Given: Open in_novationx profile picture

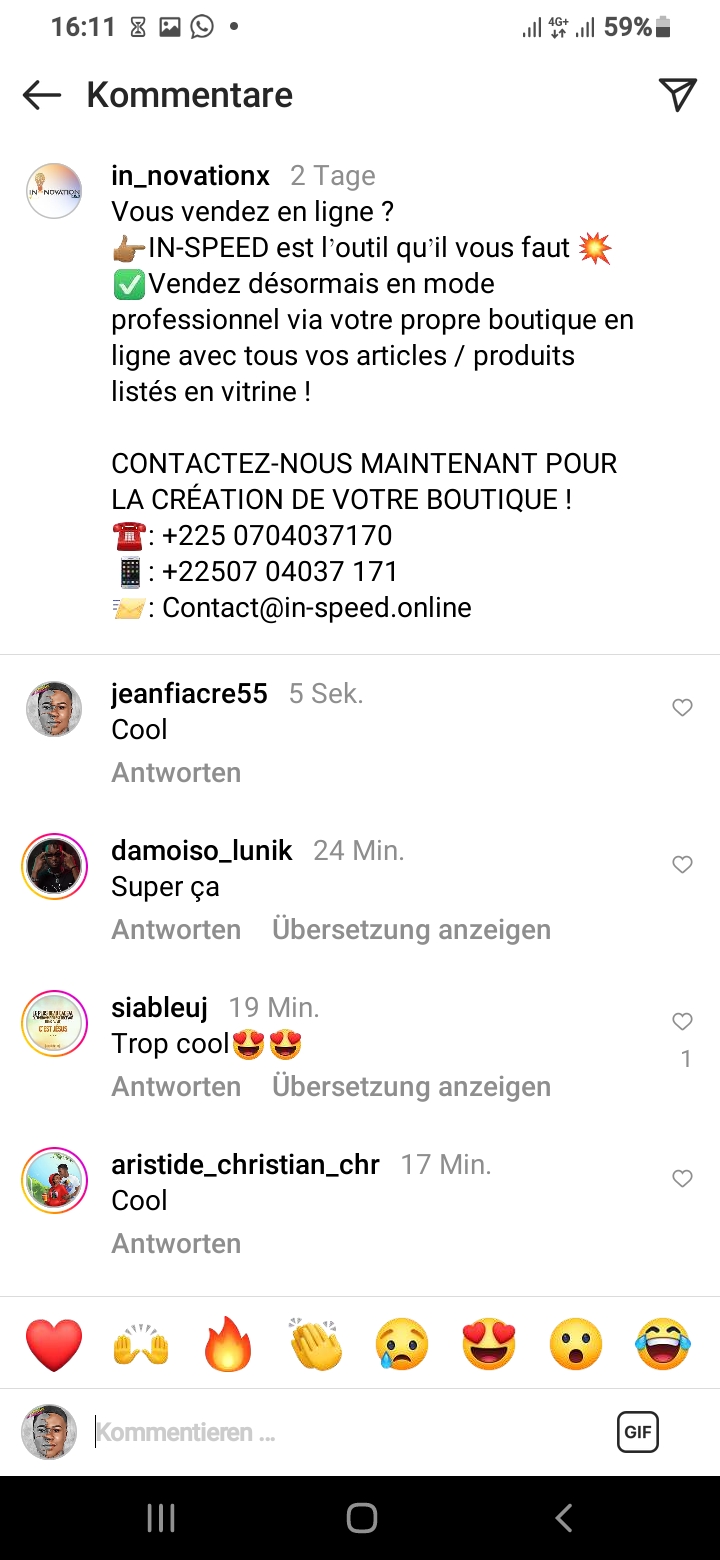Looking at the screenshot, I should point(54,191).
